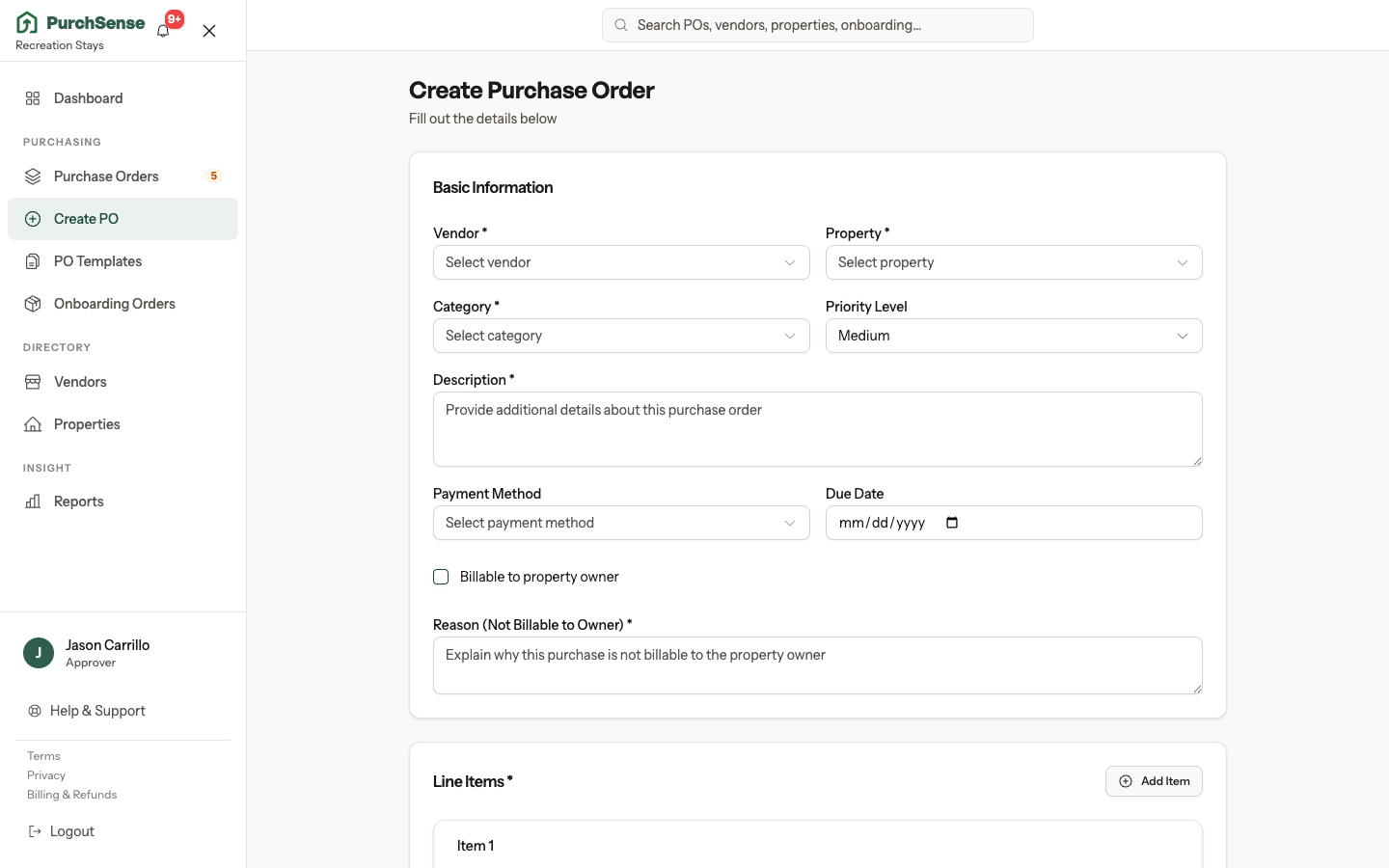Click the search magnifier icon
The image size is (1389, 868).
point(621,25)
